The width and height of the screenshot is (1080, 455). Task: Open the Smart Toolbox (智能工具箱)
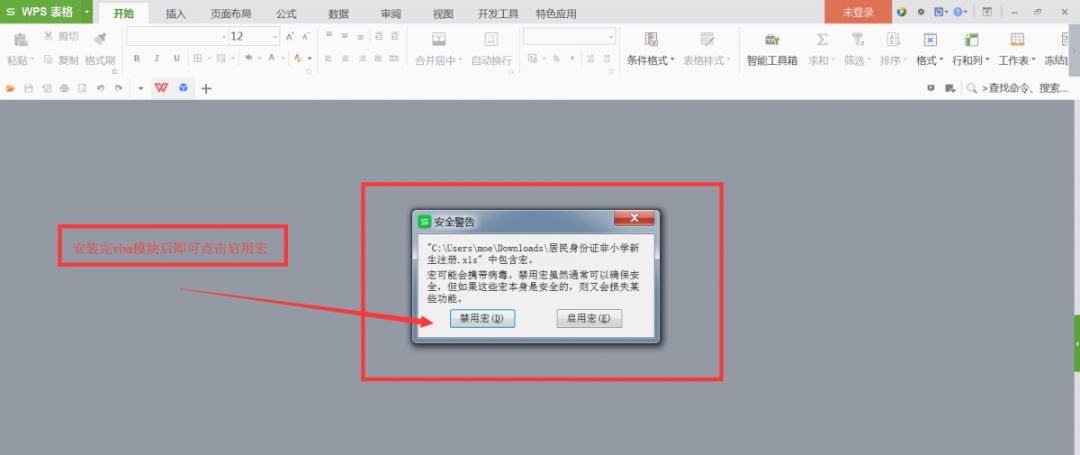point(772,48)
